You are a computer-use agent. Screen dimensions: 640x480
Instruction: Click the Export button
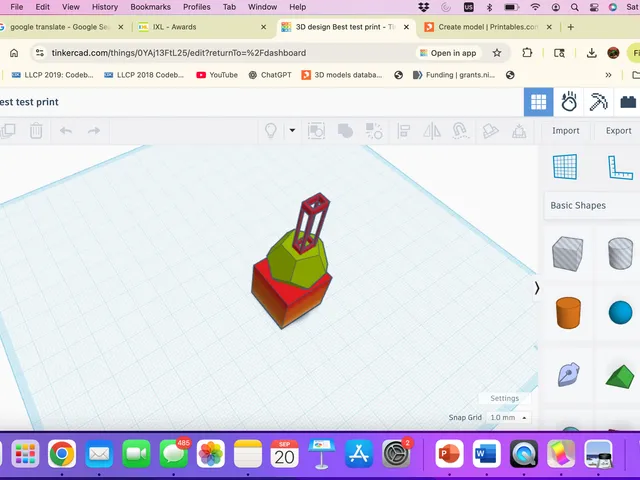point(618,131)
